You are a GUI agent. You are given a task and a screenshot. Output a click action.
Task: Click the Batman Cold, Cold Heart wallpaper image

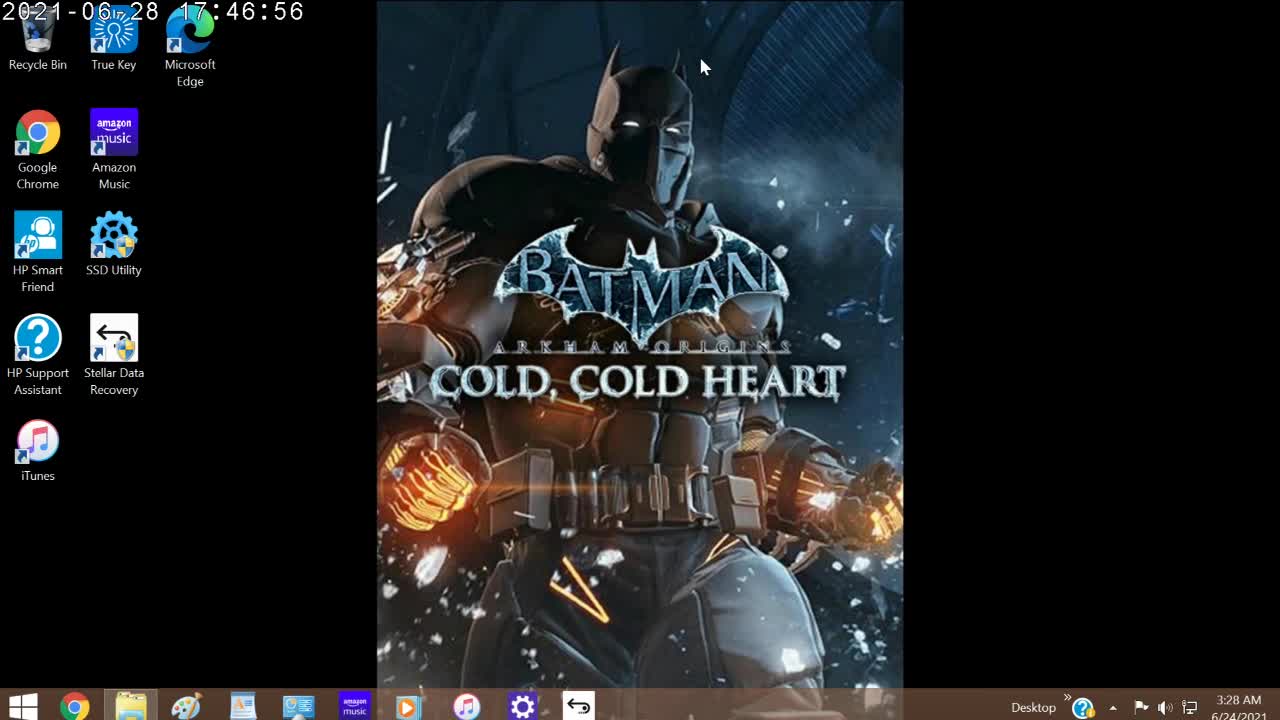[x=640, y=344]
